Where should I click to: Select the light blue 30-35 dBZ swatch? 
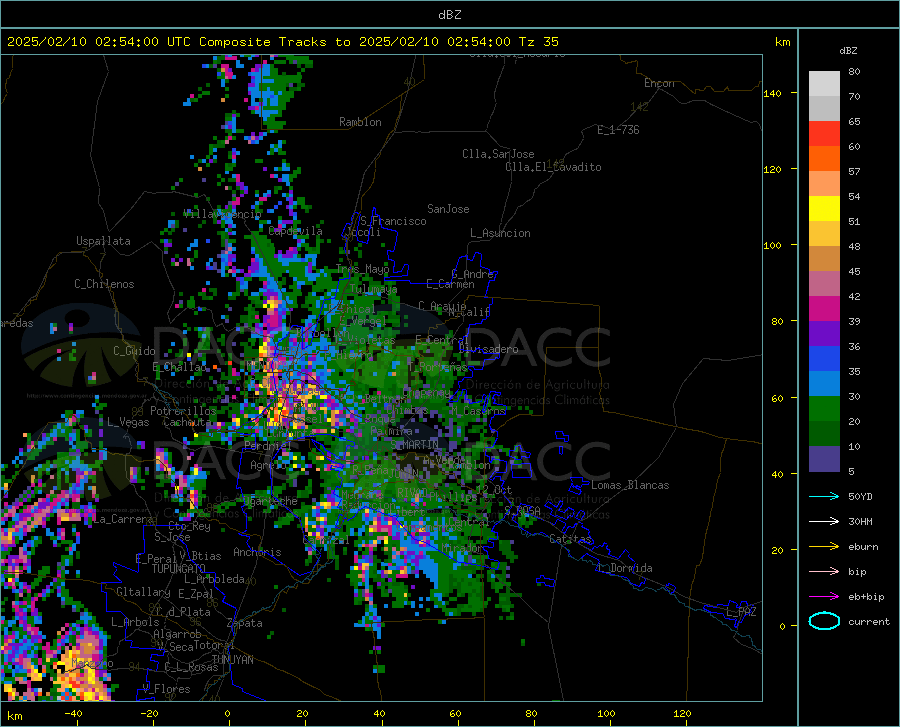click(x=824, y=384)
